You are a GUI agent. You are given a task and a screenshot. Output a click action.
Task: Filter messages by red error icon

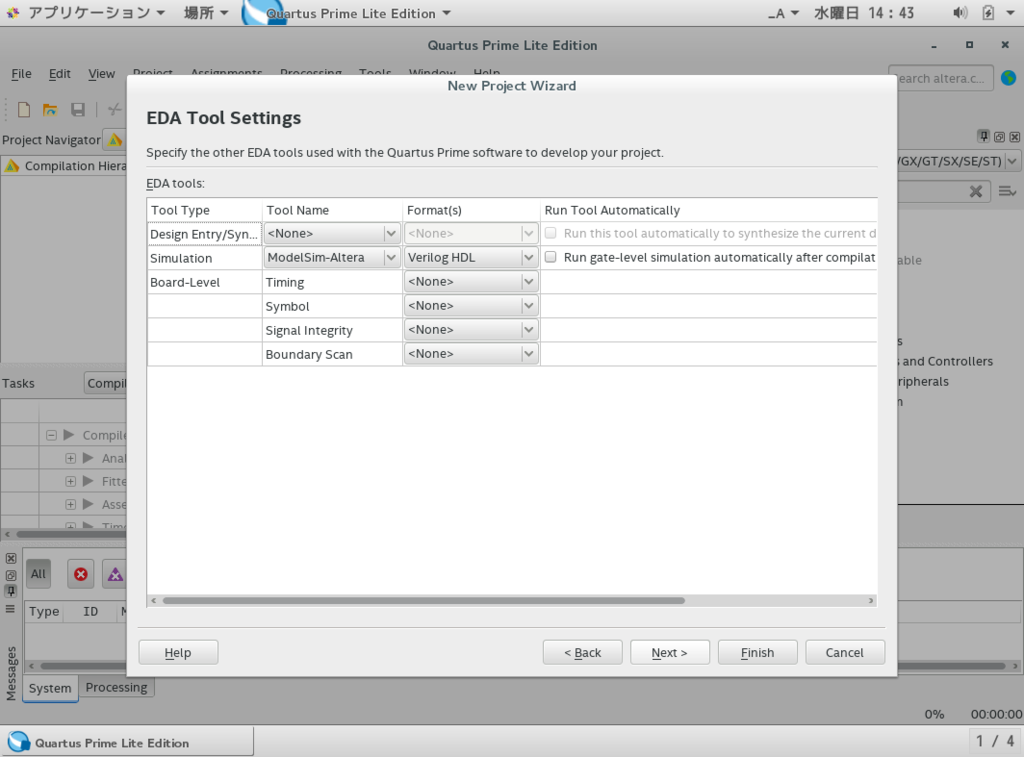click(x=80, y=574)
